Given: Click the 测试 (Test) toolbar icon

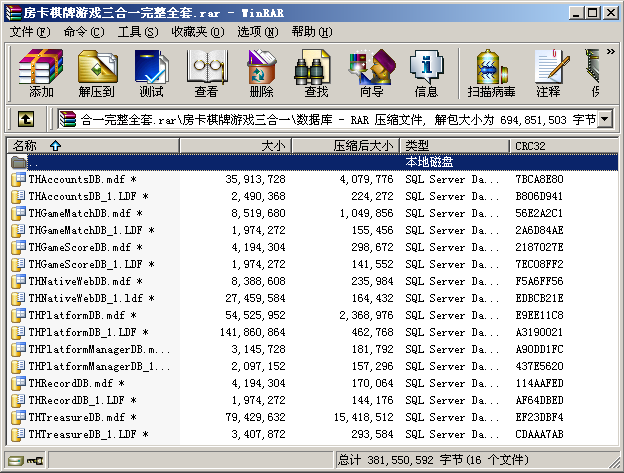Looking at the screenshot, I should coord(151,73).
